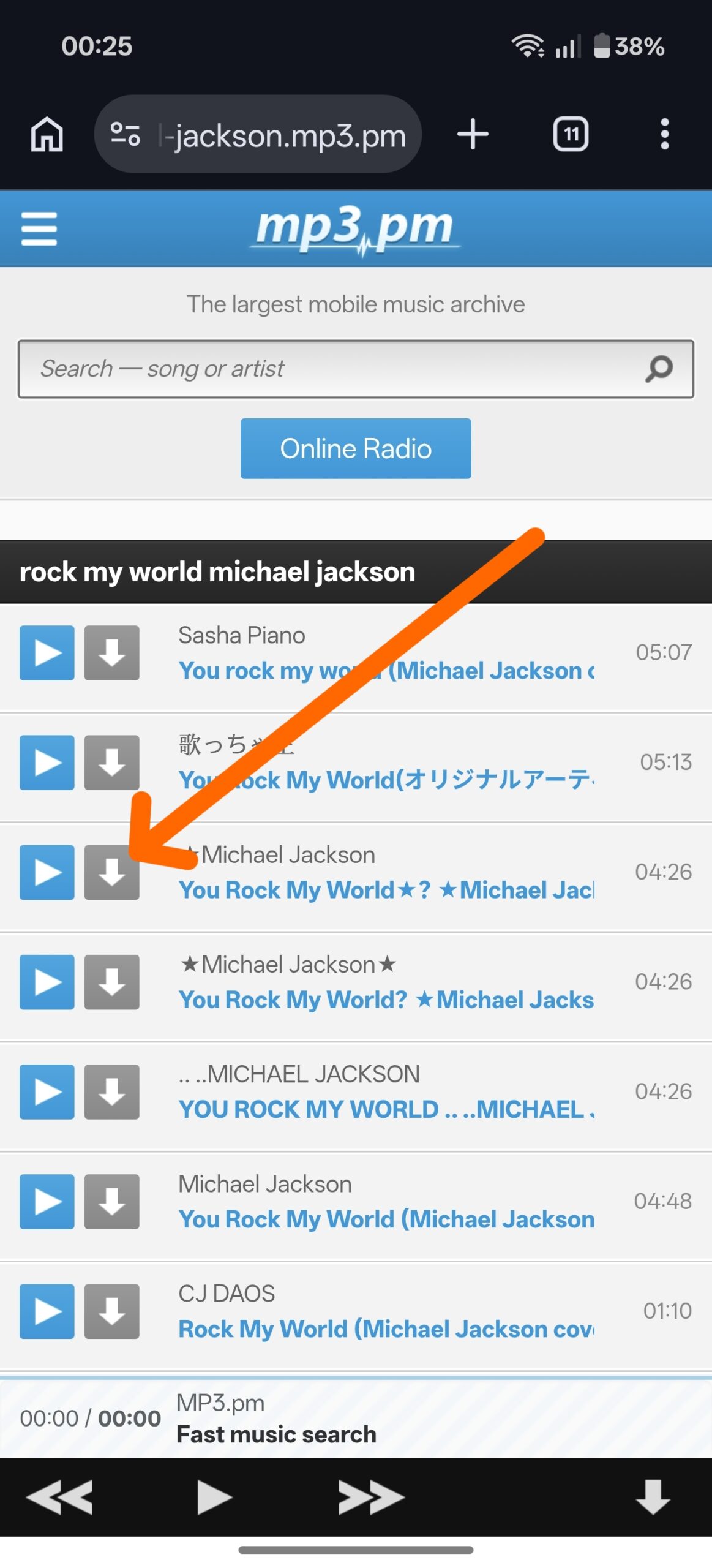Image resolution: width=712 pixels, height=1568 pixels.
Task: Download the Sasha Piano track
Action: tap(112, 652)
